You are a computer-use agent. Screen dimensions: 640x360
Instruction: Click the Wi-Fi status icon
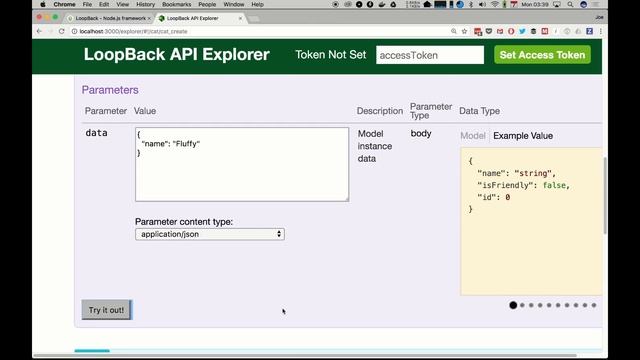pos(495,4)
